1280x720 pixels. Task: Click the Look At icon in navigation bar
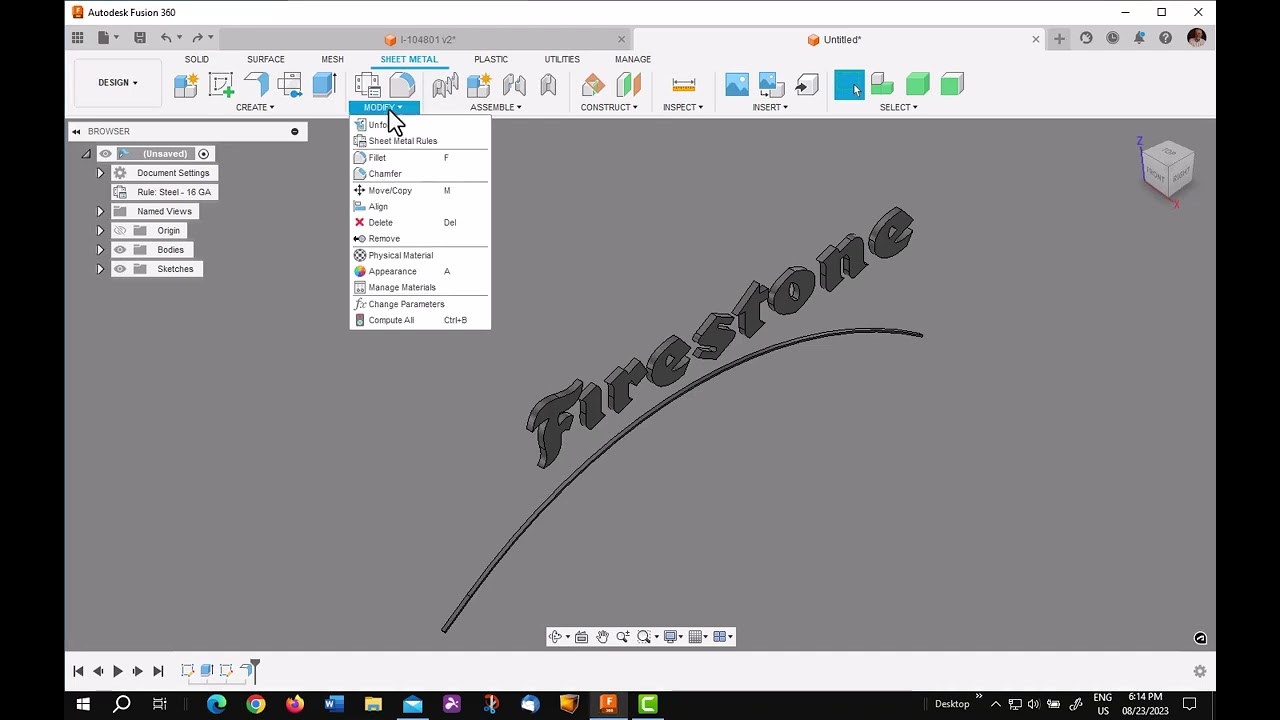(x=581, y=637)
